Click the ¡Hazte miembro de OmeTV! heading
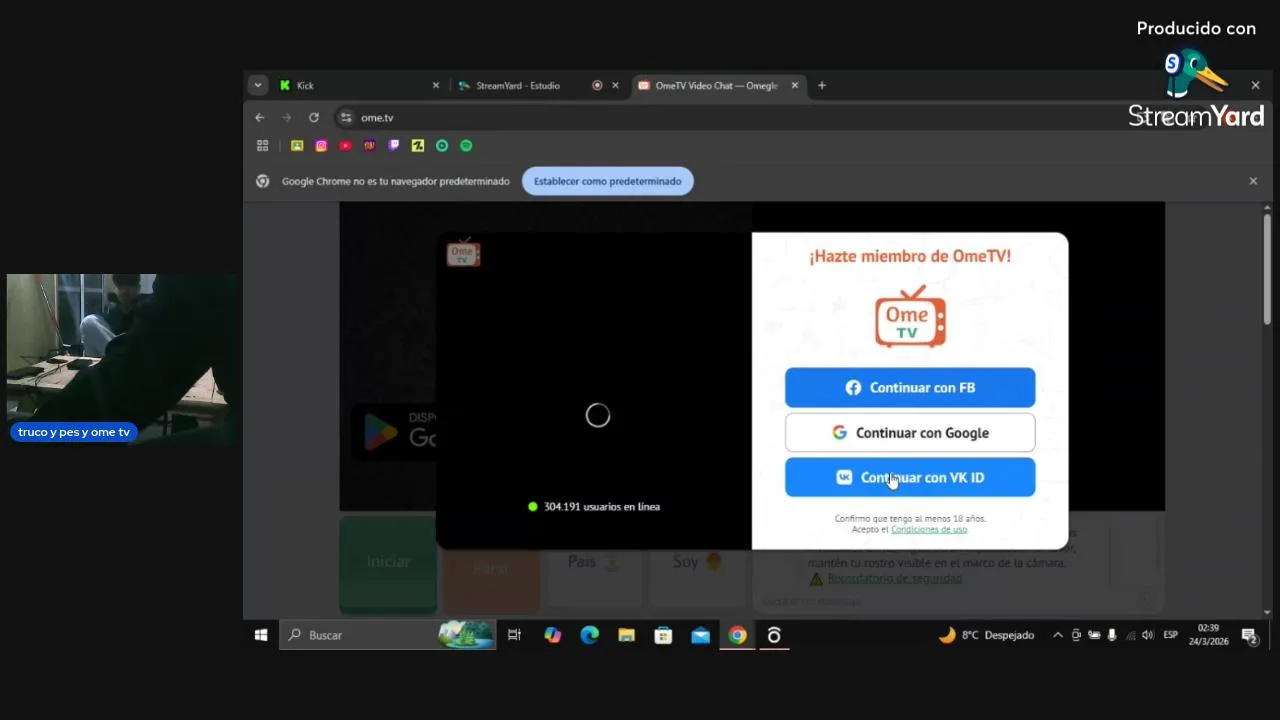This screenshot has height=720, width=1280. (x=910, y=256)
